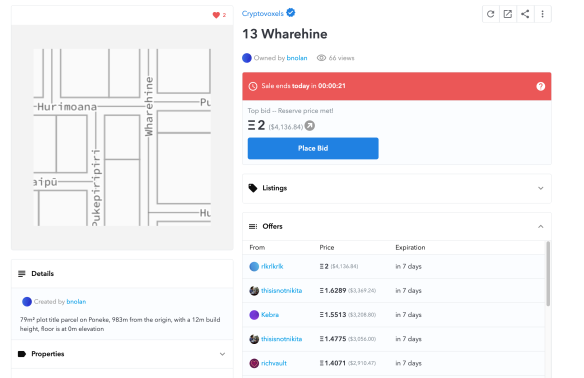The height and width of the screenshot is (378, 584).
Task: Click the 1.5513 offer price
Action: [333, 315]
